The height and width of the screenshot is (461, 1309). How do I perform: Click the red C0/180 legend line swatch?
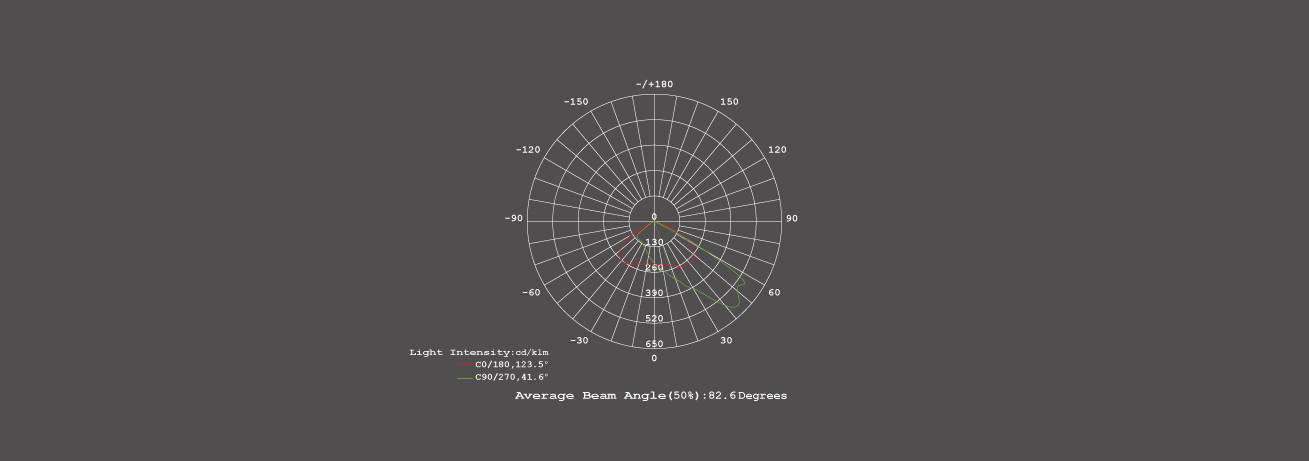point(465,365)
